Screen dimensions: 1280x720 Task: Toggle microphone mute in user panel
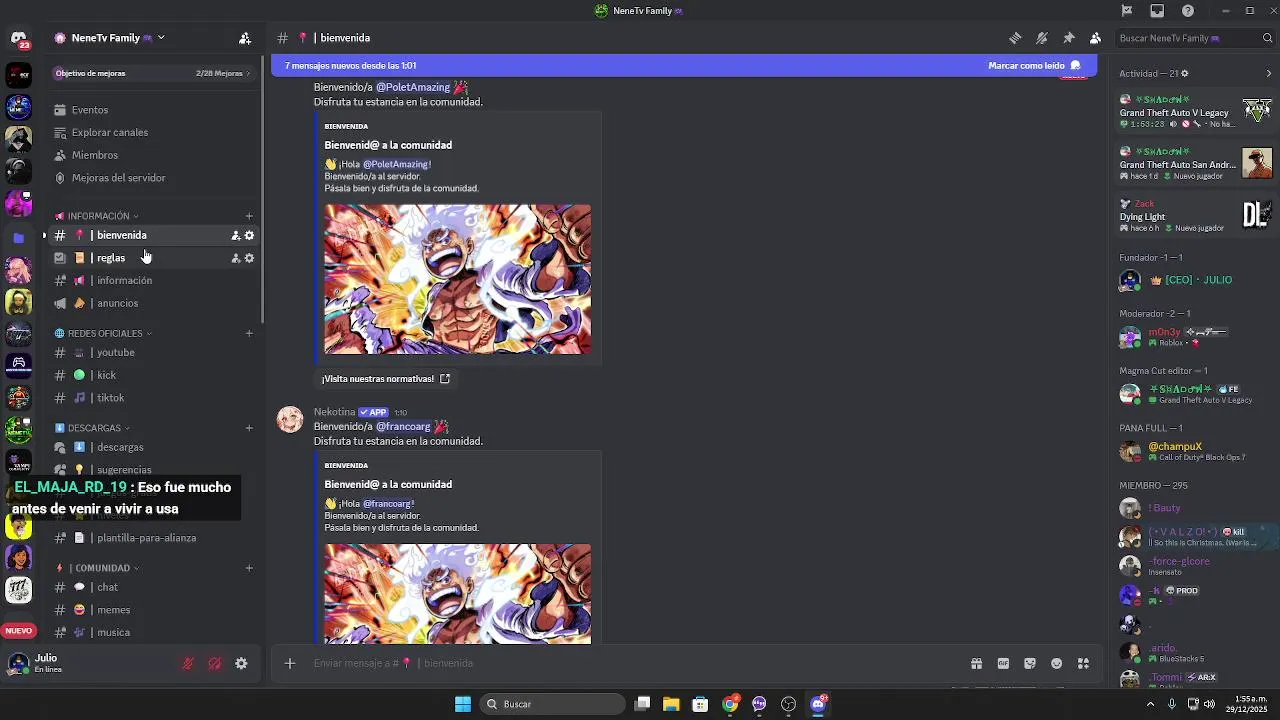click(188, 663)
